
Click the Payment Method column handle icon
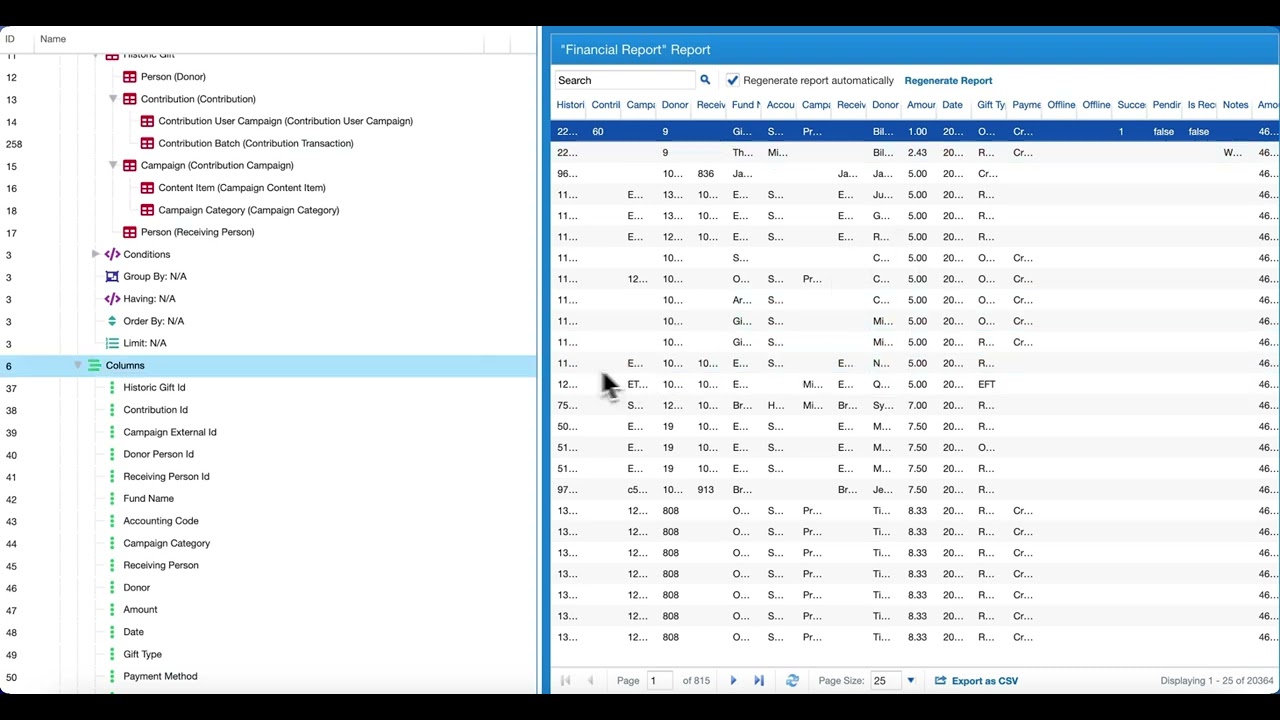(x=112, y=677)
